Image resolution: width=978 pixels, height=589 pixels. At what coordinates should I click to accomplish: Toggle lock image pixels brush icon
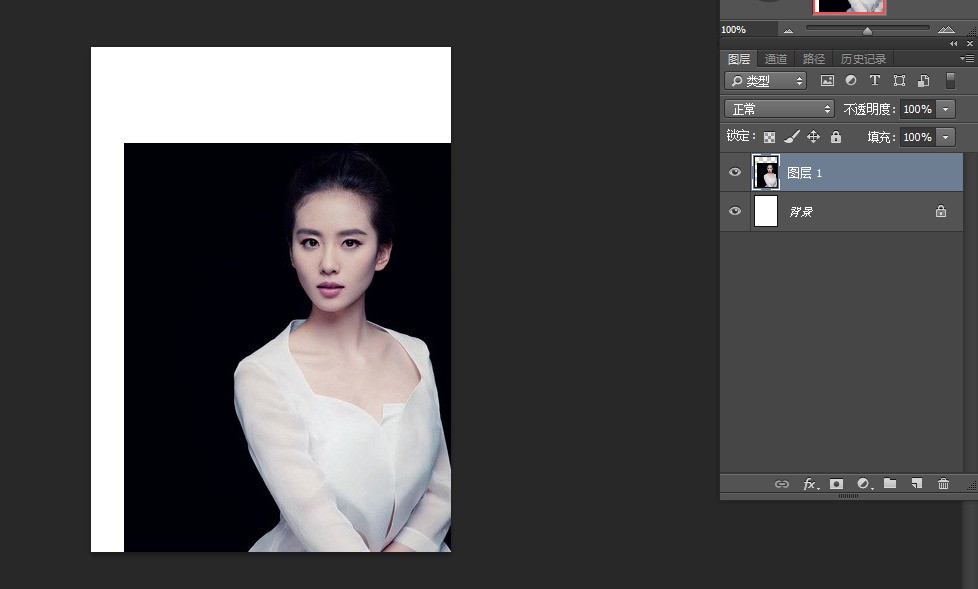(792, 137)
